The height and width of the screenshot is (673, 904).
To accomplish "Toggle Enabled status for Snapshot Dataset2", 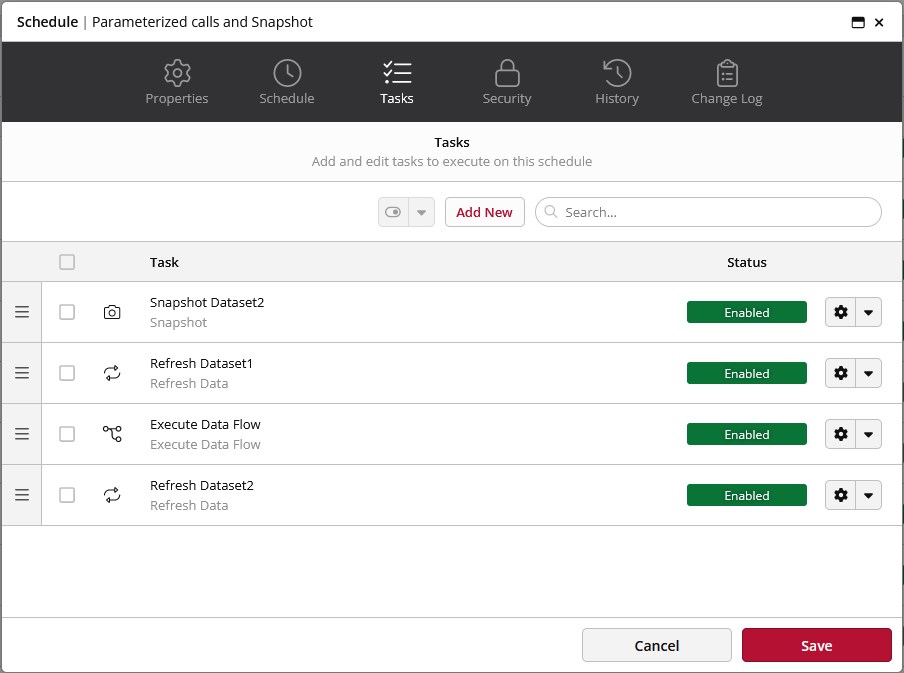I will (747, 312).
